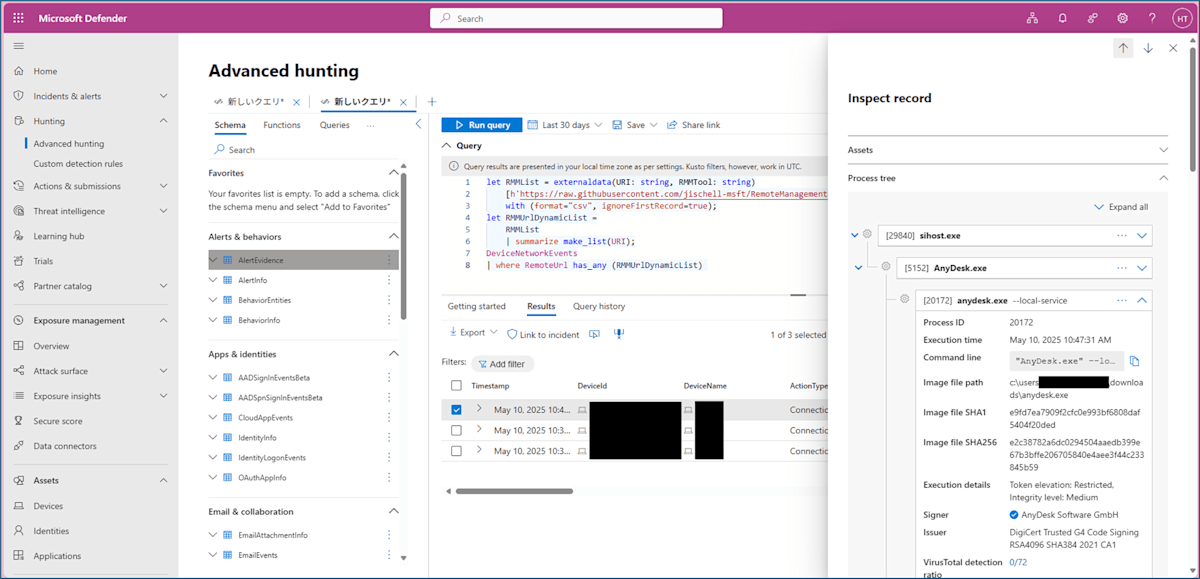Click the Trials sidebar icon

[x=19, y=261]
